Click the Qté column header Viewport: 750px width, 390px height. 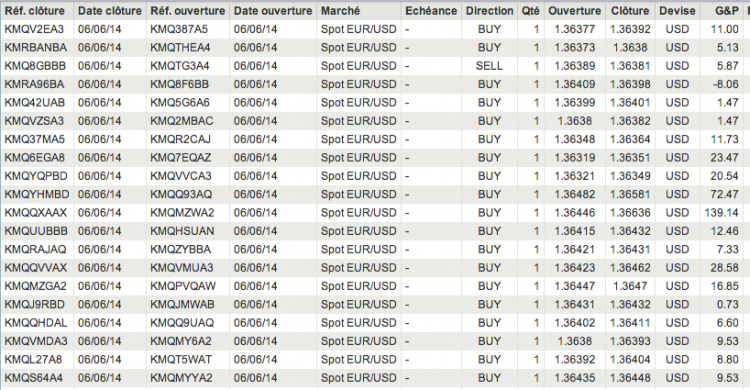[x=530, y=11]
